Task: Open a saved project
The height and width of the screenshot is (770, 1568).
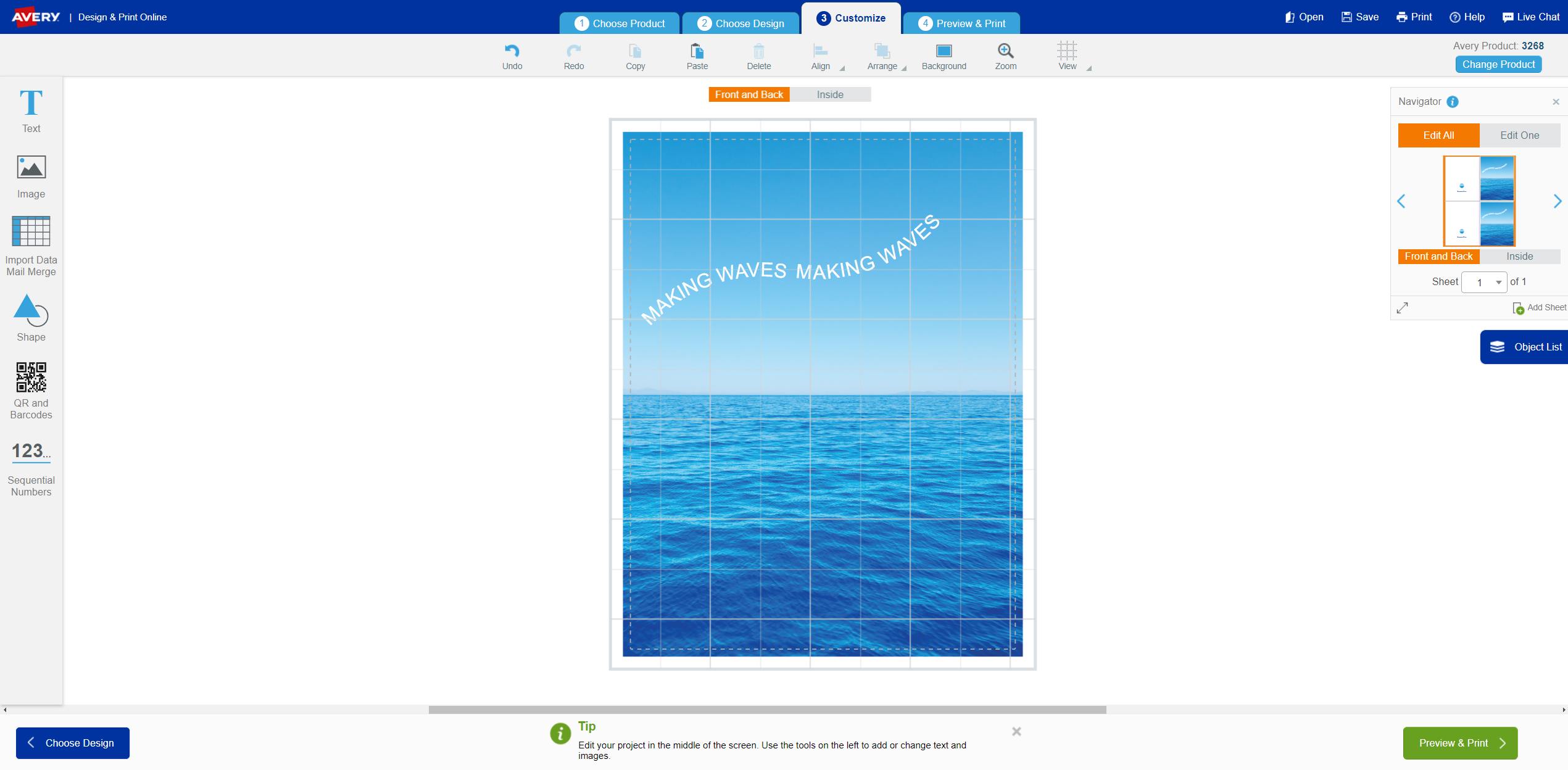Action: (1304, 17)
